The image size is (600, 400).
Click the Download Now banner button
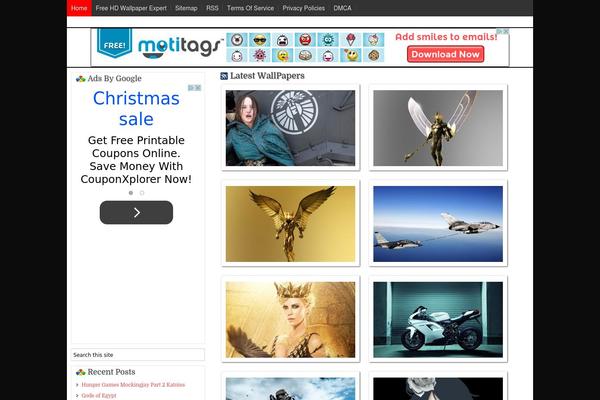tap(445, 54)
